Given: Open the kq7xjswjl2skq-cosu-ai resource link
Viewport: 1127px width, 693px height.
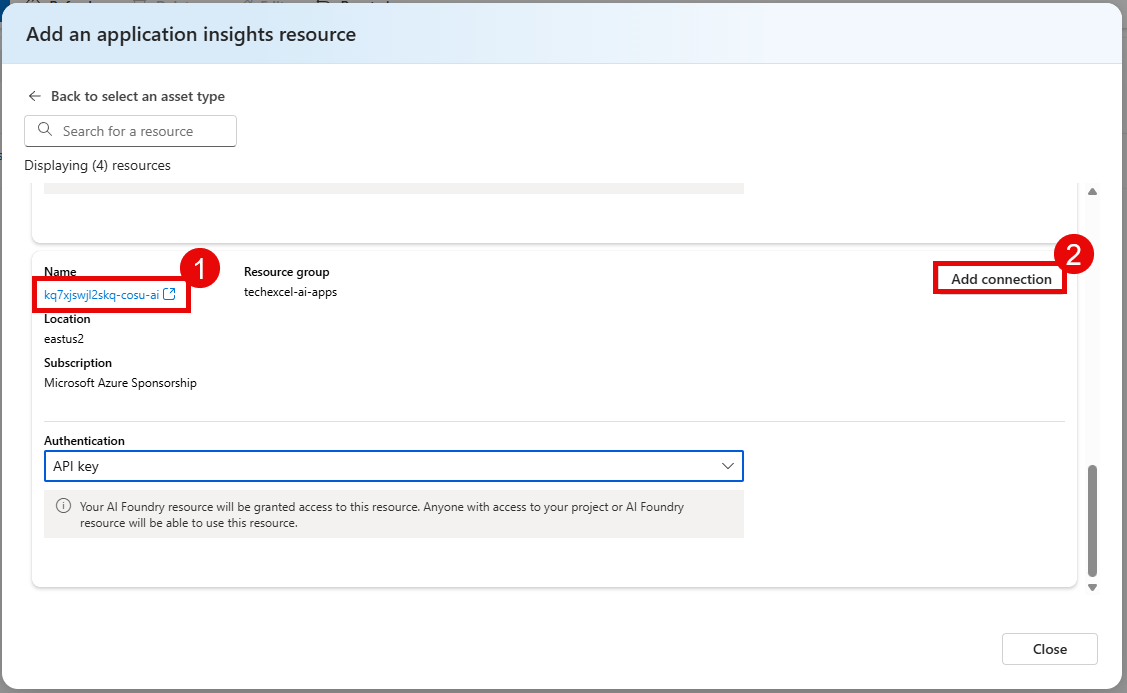Looking at the screenshot, I should point(103,294).
